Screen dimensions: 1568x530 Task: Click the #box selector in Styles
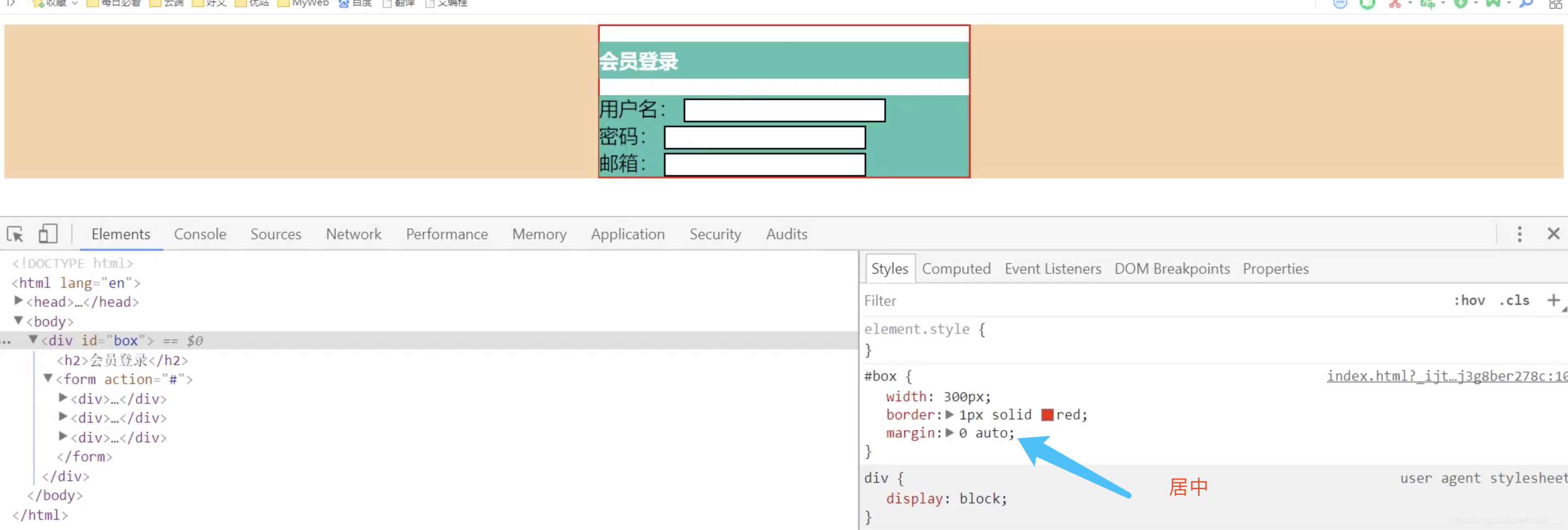(x=880, y=376)
